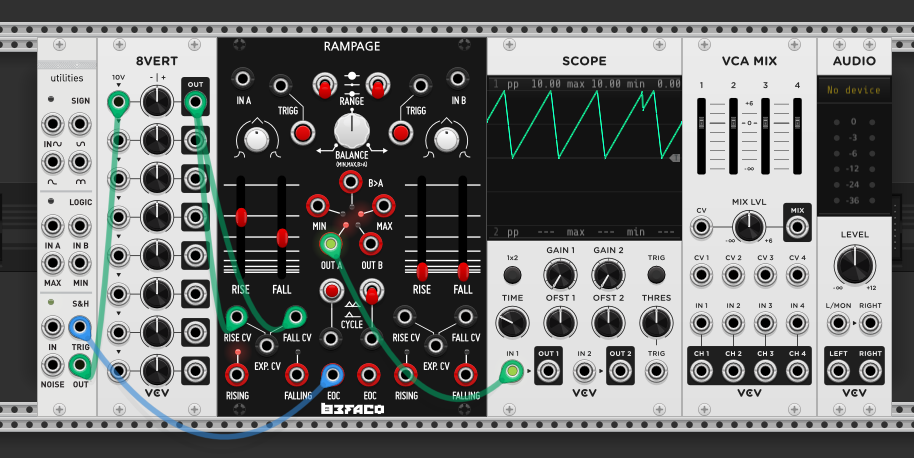This screenshot has width=914, height=458.
Task: Toggle channel A RANGE switch
Action: click(x=325, y=86)
